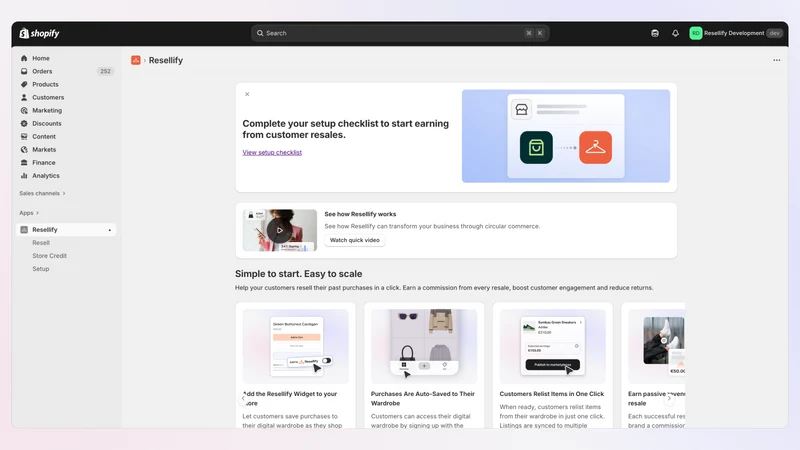
Task: Open the notifications bell
Action: pos(675,33)
